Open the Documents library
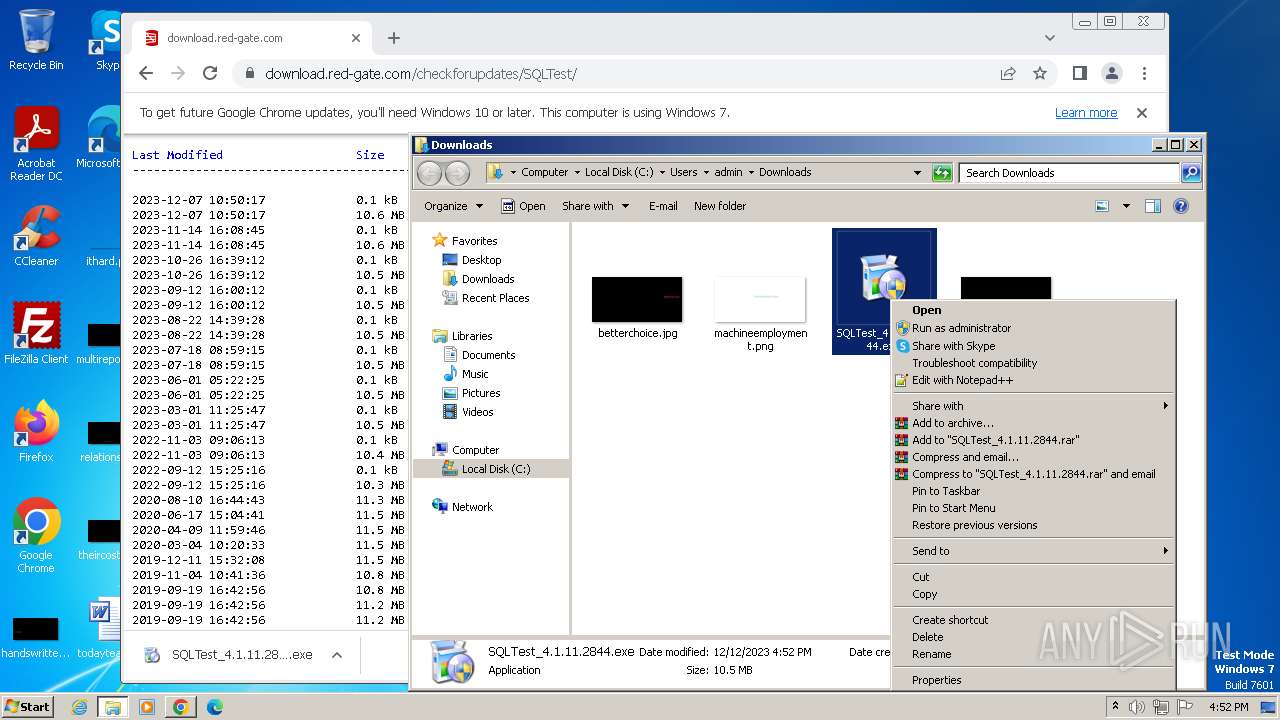1280x720 pixels. click(488, 355)
